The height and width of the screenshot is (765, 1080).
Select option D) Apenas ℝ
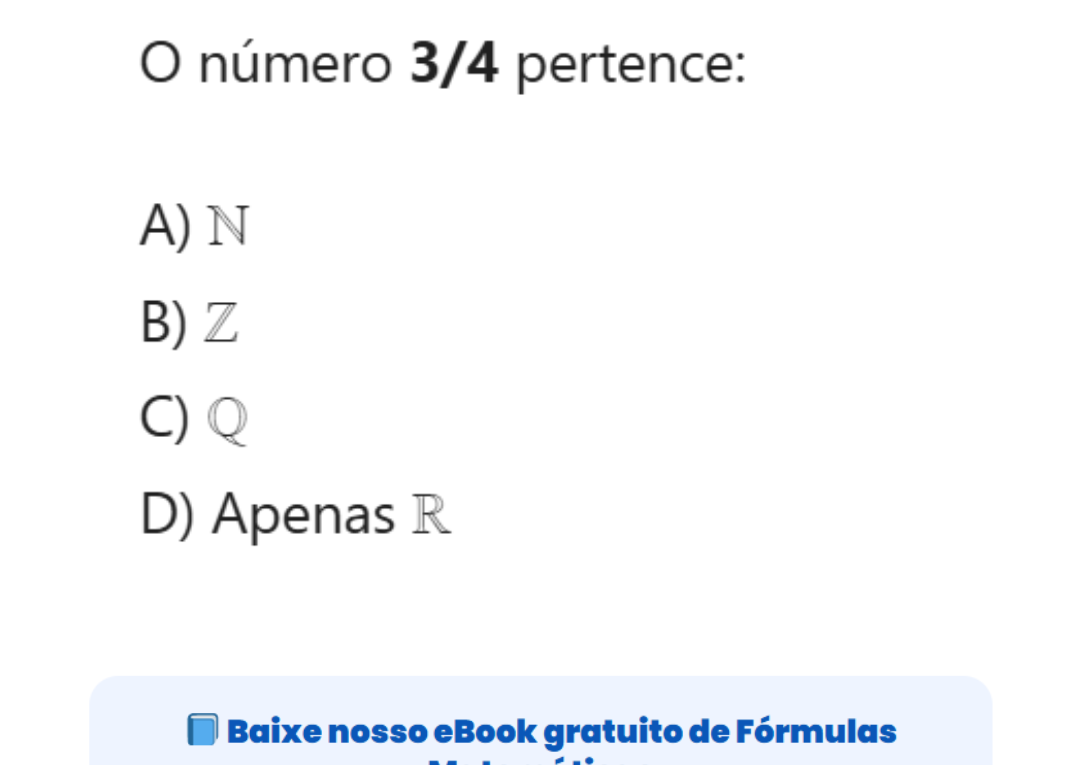(296, 515)
